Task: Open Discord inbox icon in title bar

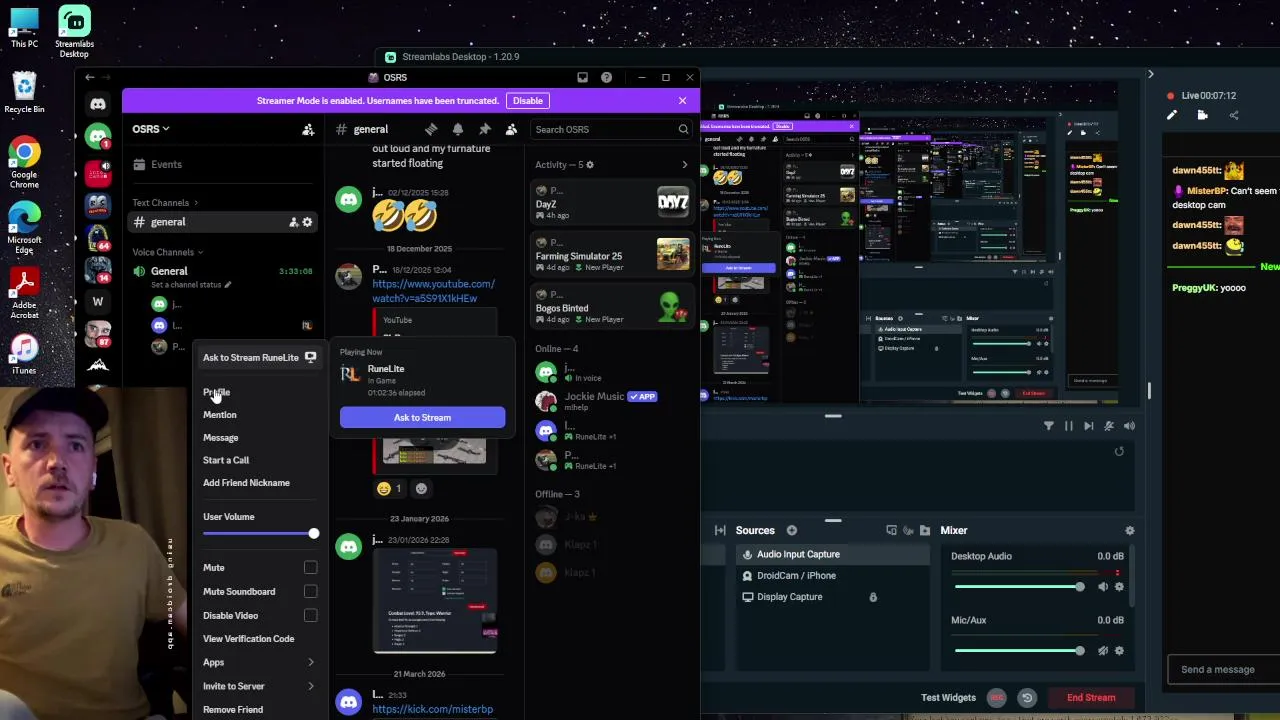Action: click(x=582, y=77)
